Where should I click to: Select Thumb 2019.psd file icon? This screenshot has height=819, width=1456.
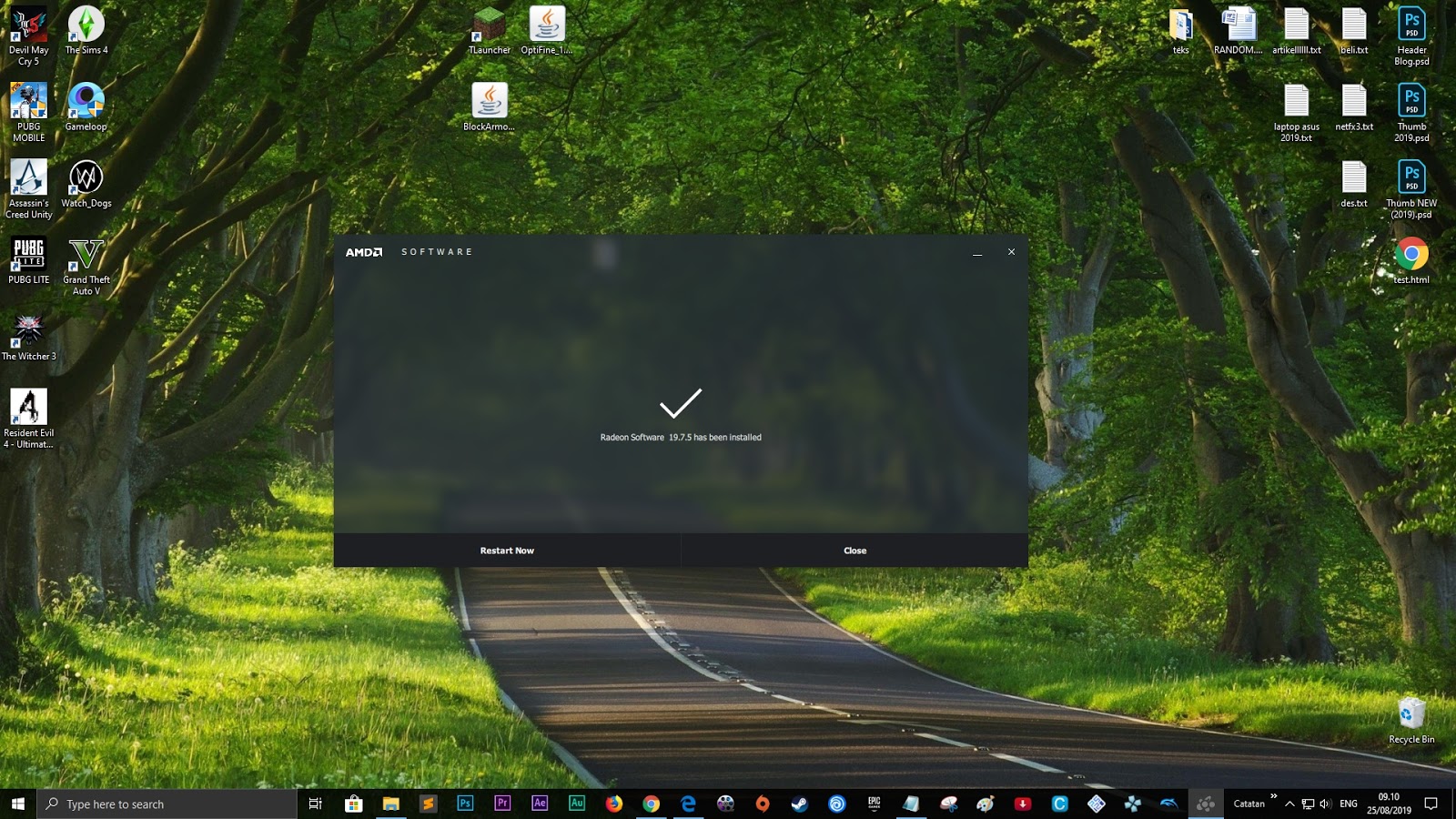point(1411,113)
